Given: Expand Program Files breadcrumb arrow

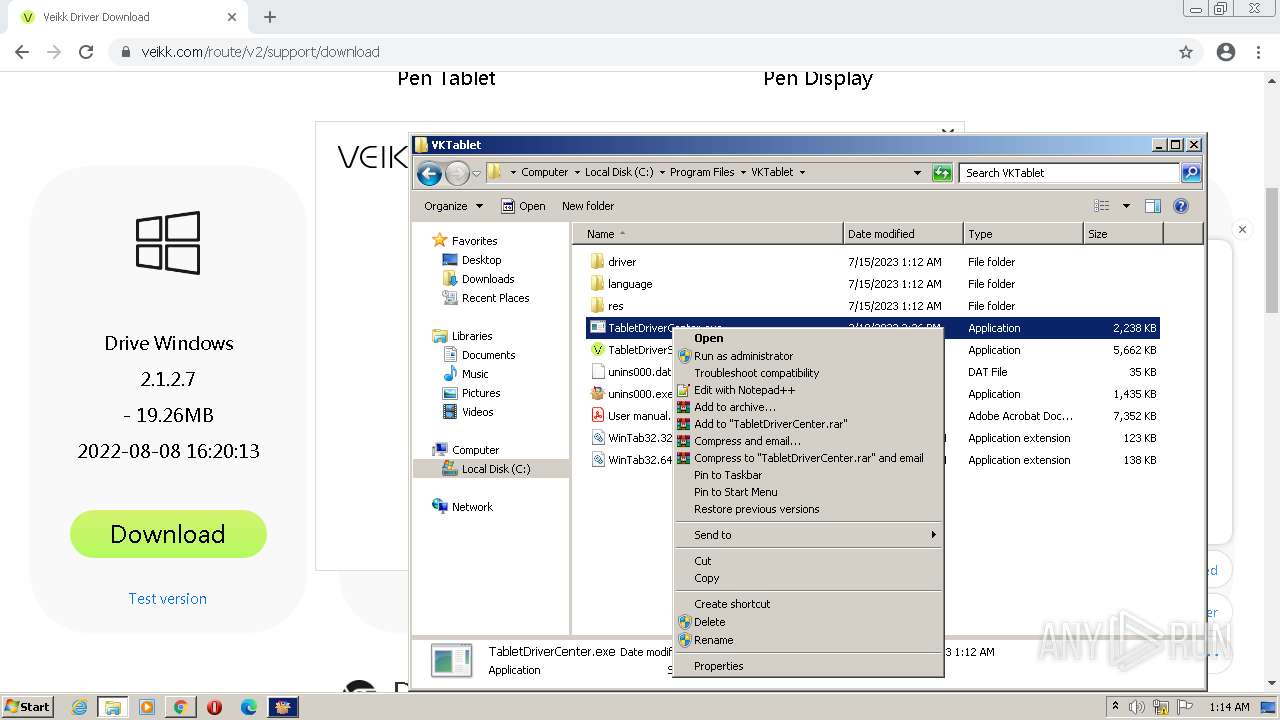Looking at the screenshot, I should click(x=743, y=172).
